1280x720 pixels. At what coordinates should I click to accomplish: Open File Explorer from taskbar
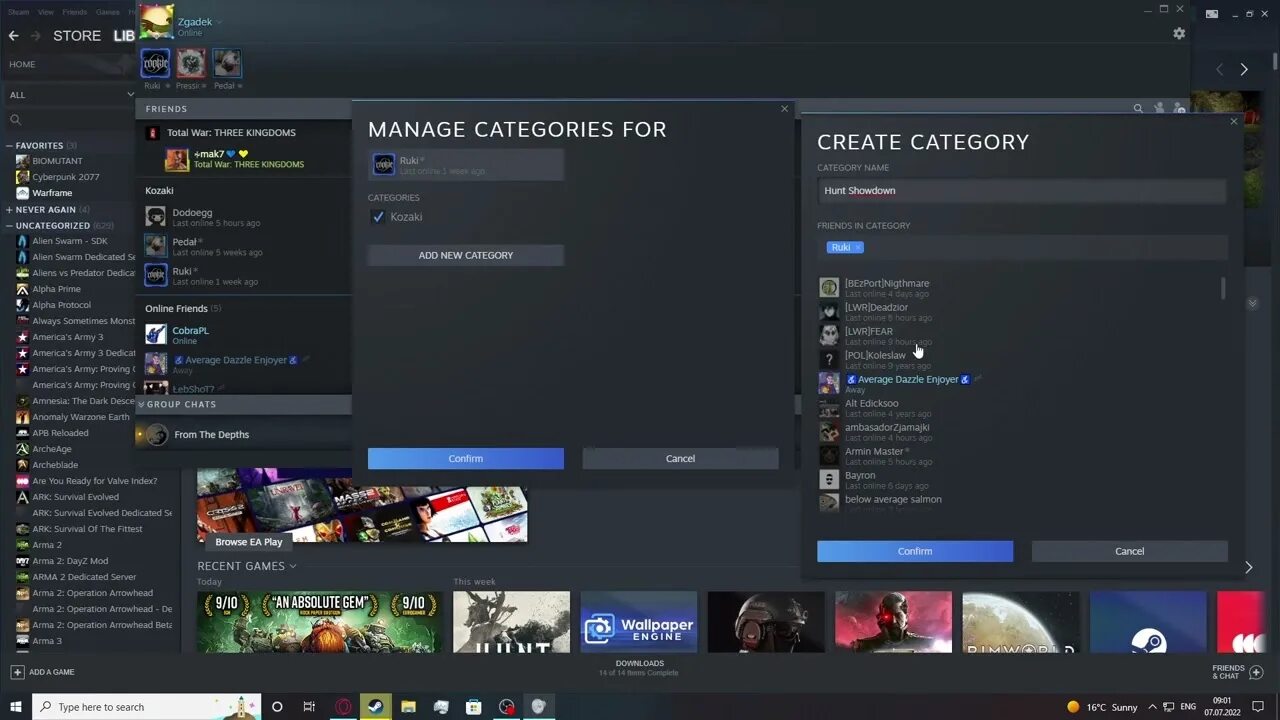408,706
